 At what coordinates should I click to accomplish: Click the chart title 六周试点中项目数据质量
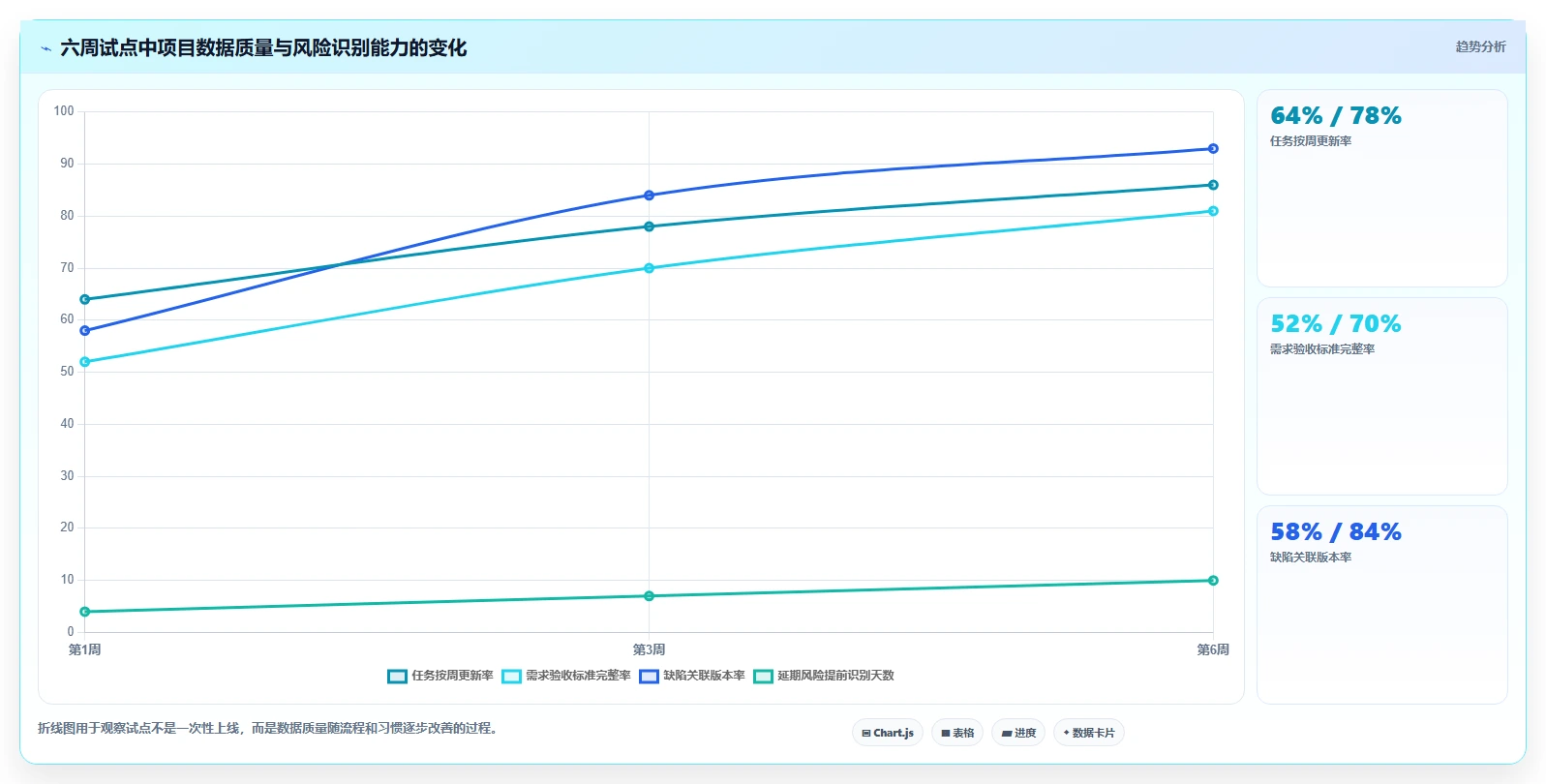point(263,48)
